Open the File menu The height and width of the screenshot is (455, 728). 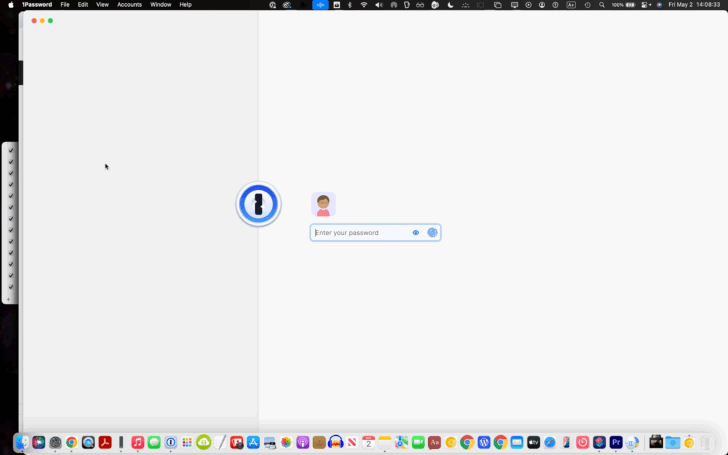coord(65,5)
